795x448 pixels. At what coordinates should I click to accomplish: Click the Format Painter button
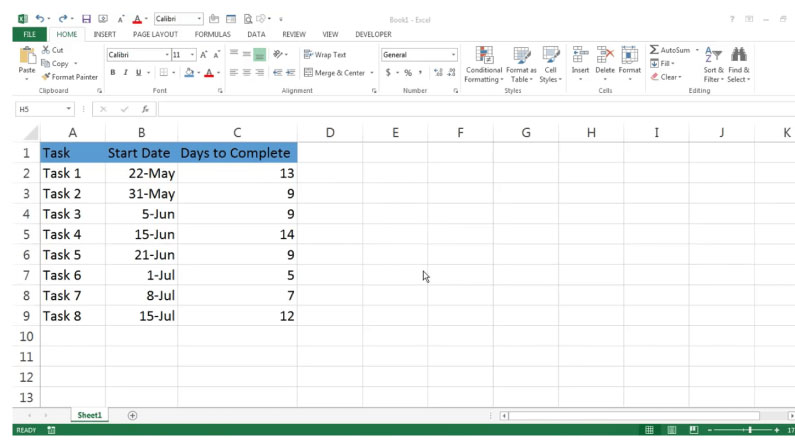[x=69, y=77]
